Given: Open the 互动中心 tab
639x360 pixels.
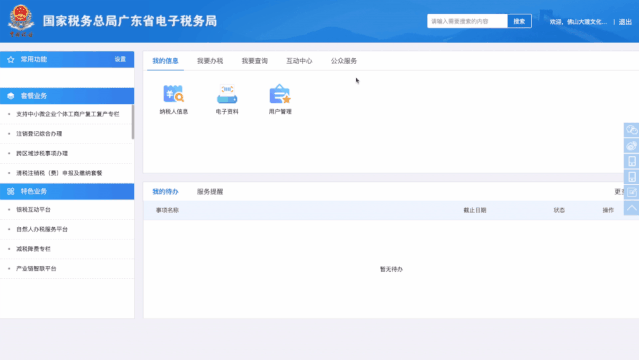Looking at the screenshot, I should click(299, 61).
